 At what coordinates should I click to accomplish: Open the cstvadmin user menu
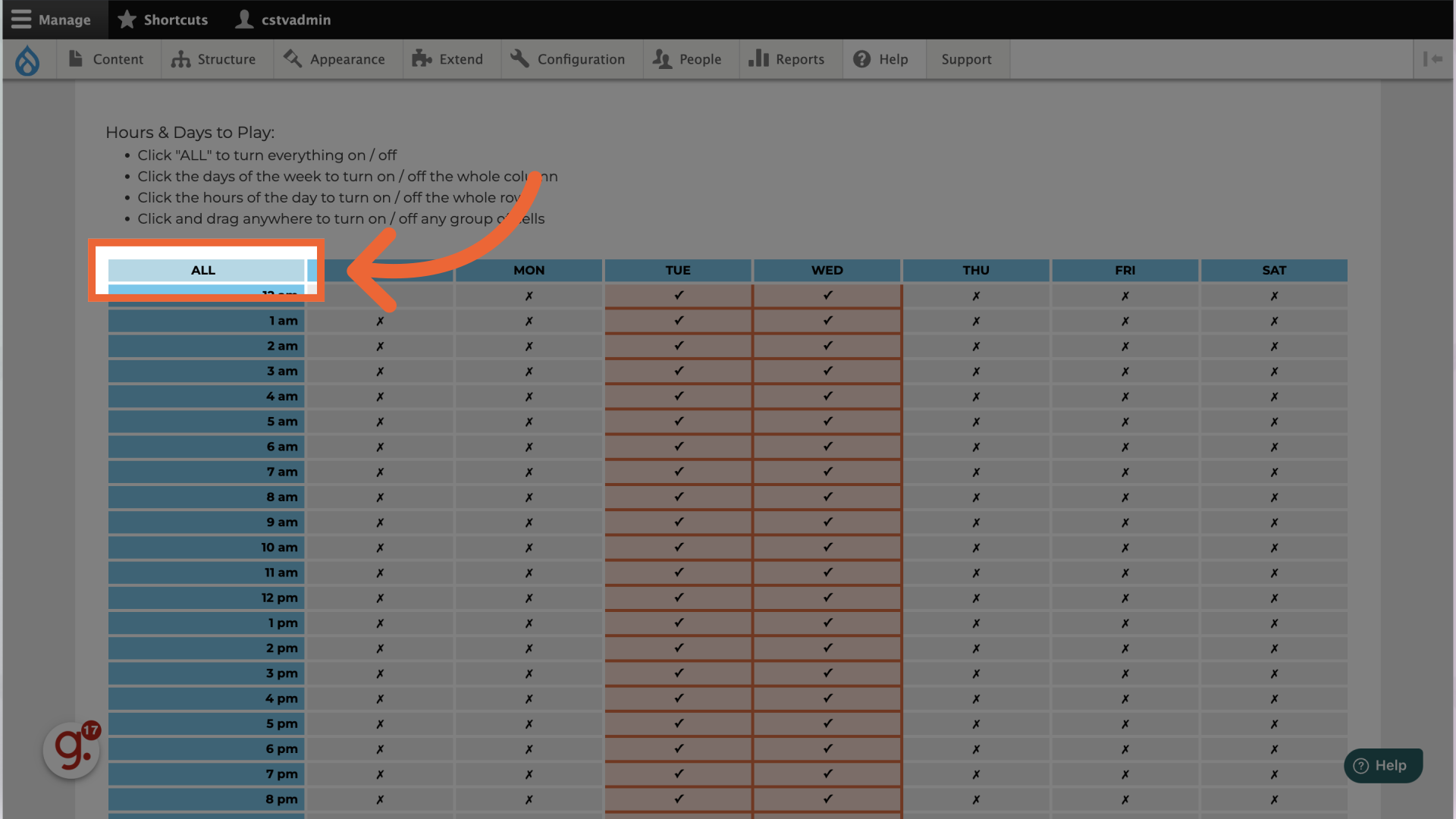pos(283,20)
